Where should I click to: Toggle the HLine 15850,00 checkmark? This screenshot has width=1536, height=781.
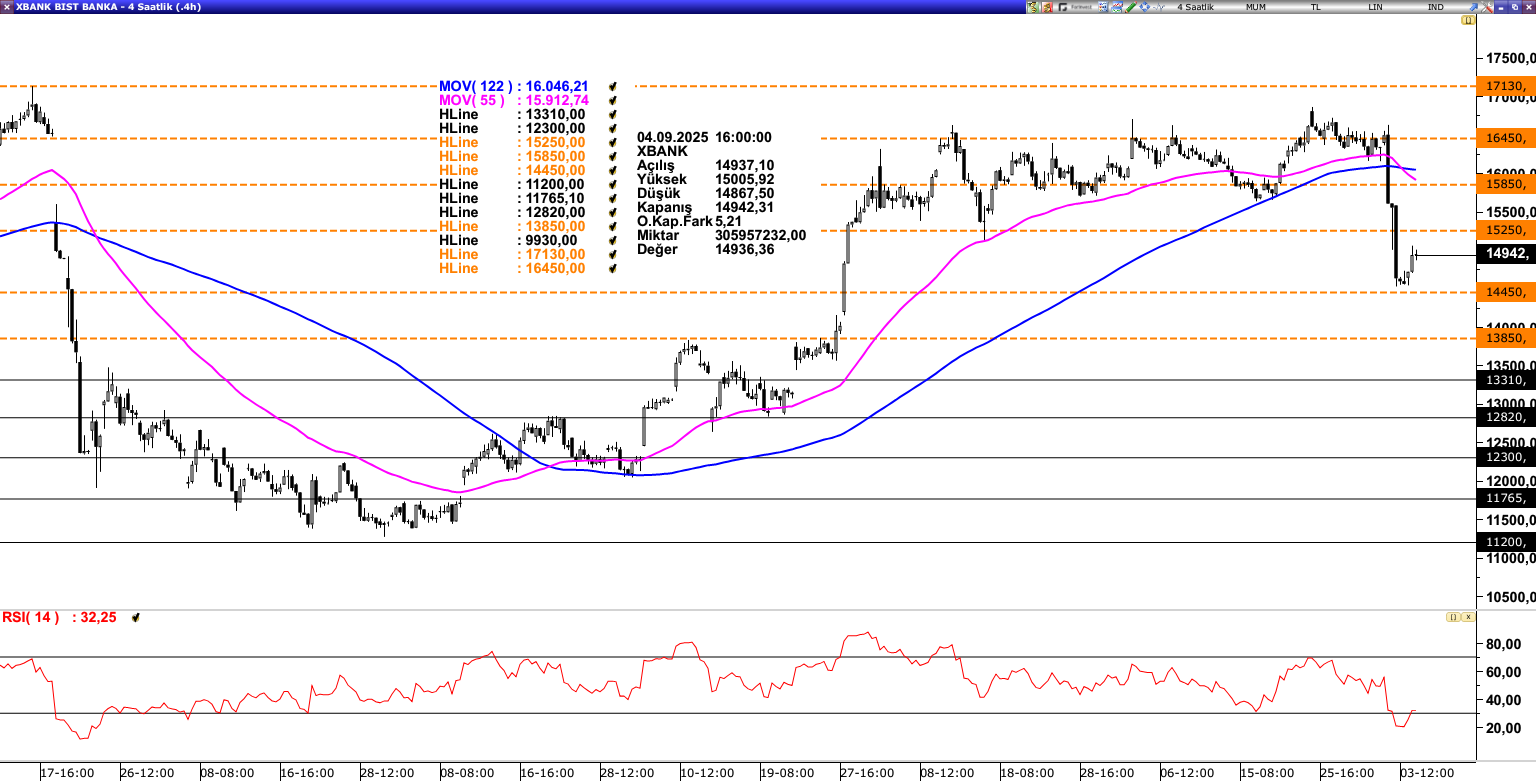[613, 157]
